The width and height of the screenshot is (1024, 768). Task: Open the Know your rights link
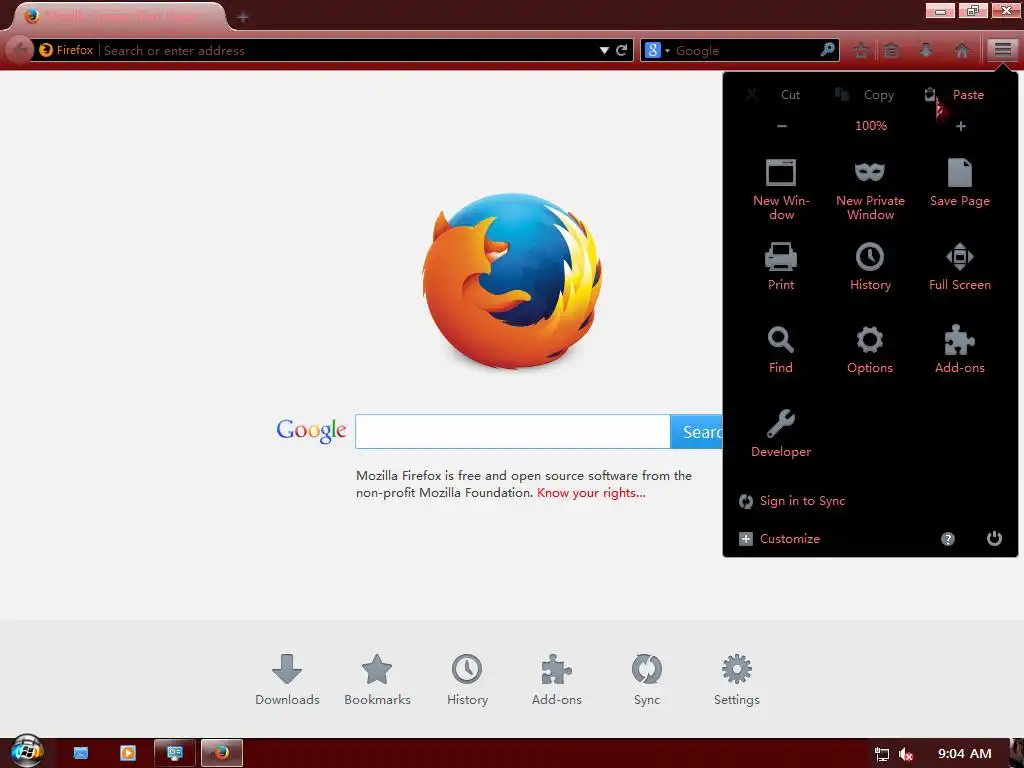click(x=591, y=493)
